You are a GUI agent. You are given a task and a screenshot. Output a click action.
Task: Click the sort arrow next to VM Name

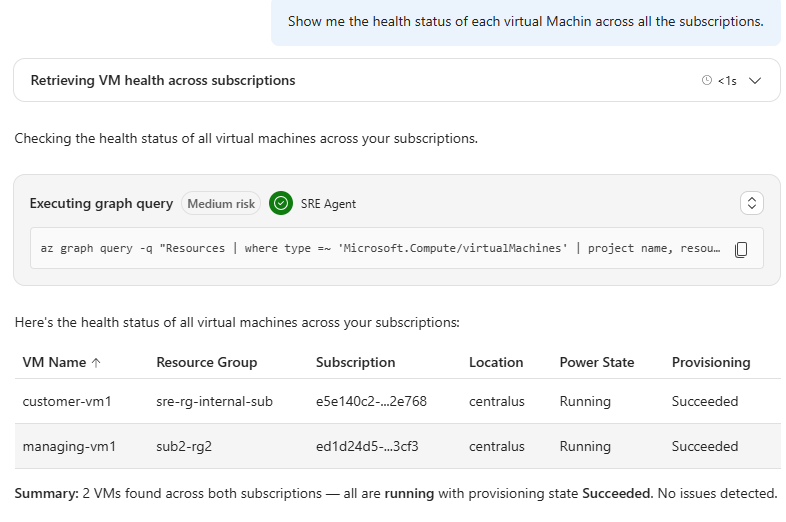96,363
